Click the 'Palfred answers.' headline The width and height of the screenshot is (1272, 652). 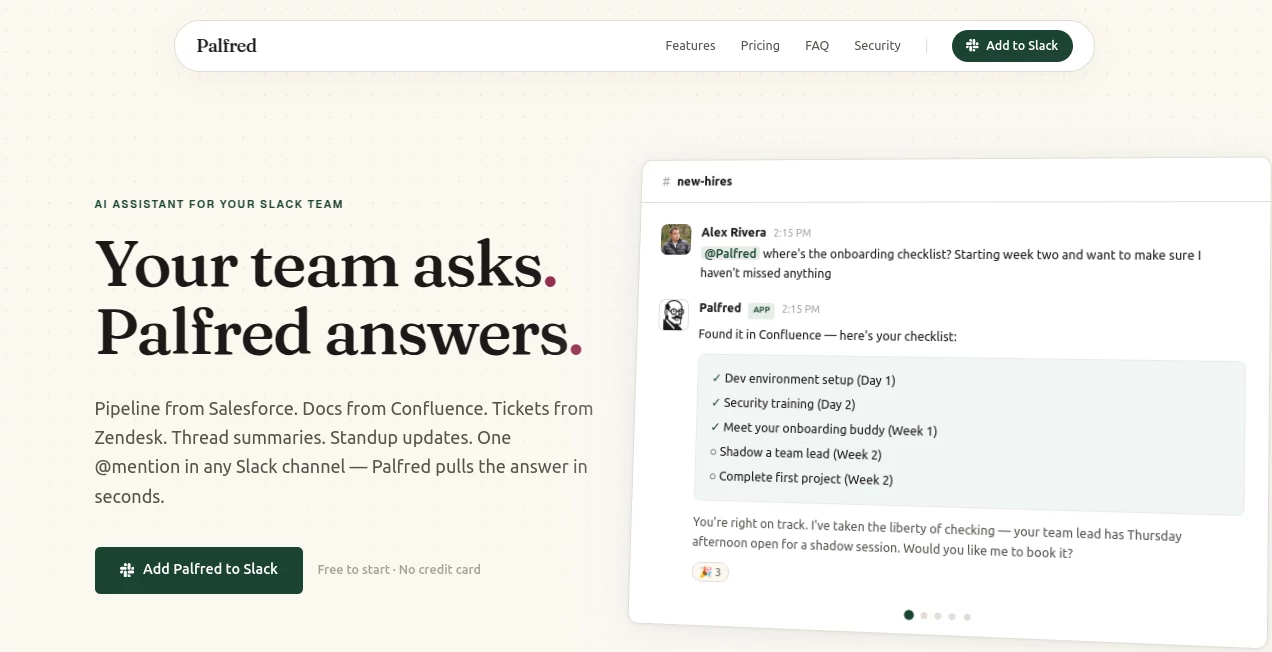pyautogui.click(x=338, y=334)
